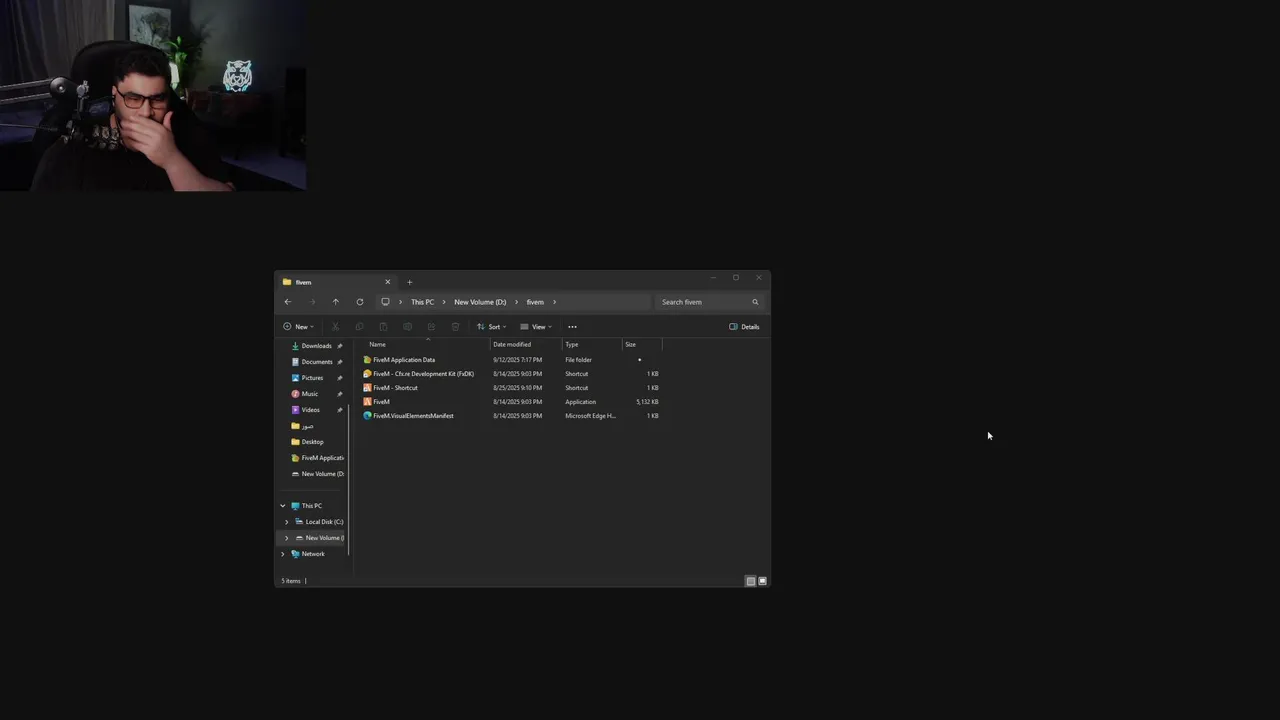
Task: Toggle the Details pane button
Action: coord(744,327)
